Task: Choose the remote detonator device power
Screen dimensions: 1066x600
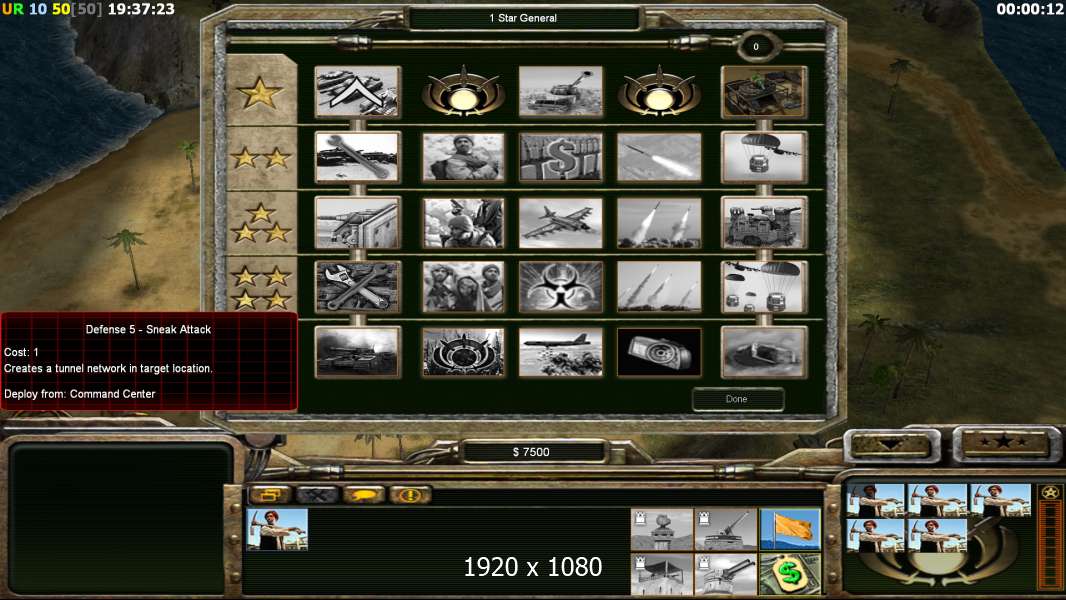Action: pyautogui.click(x=659, y=353)
